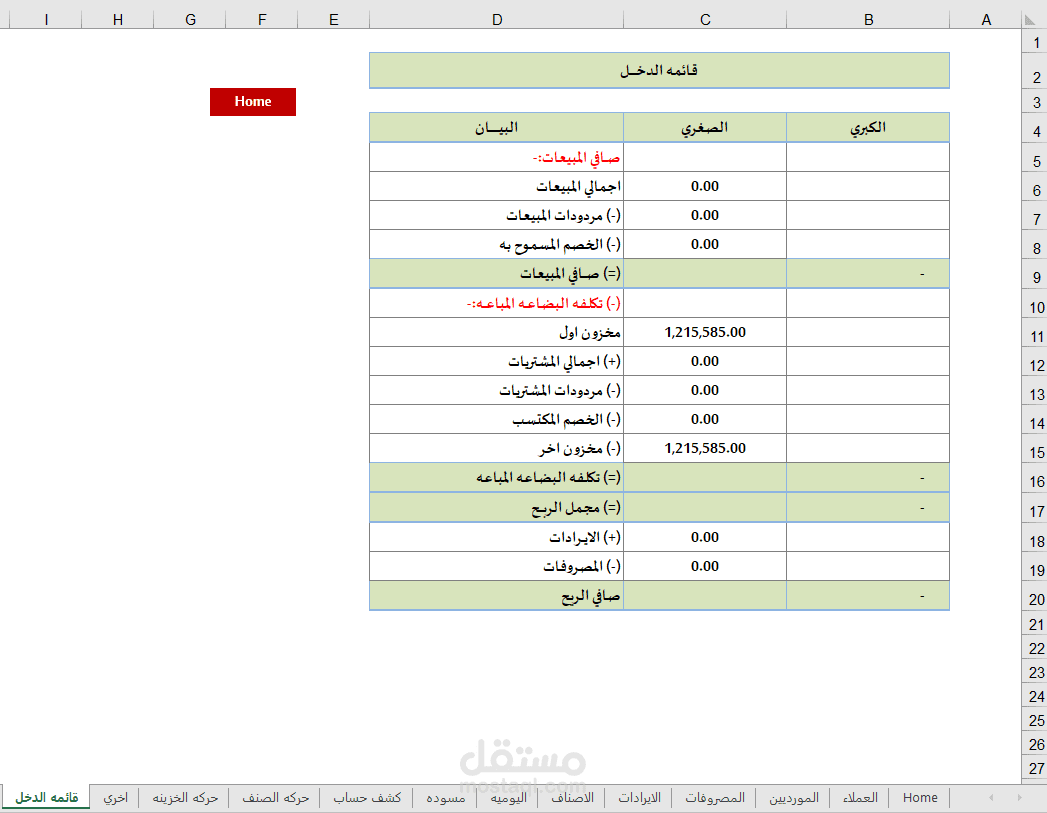Select column I header

(x=45, y=20)
